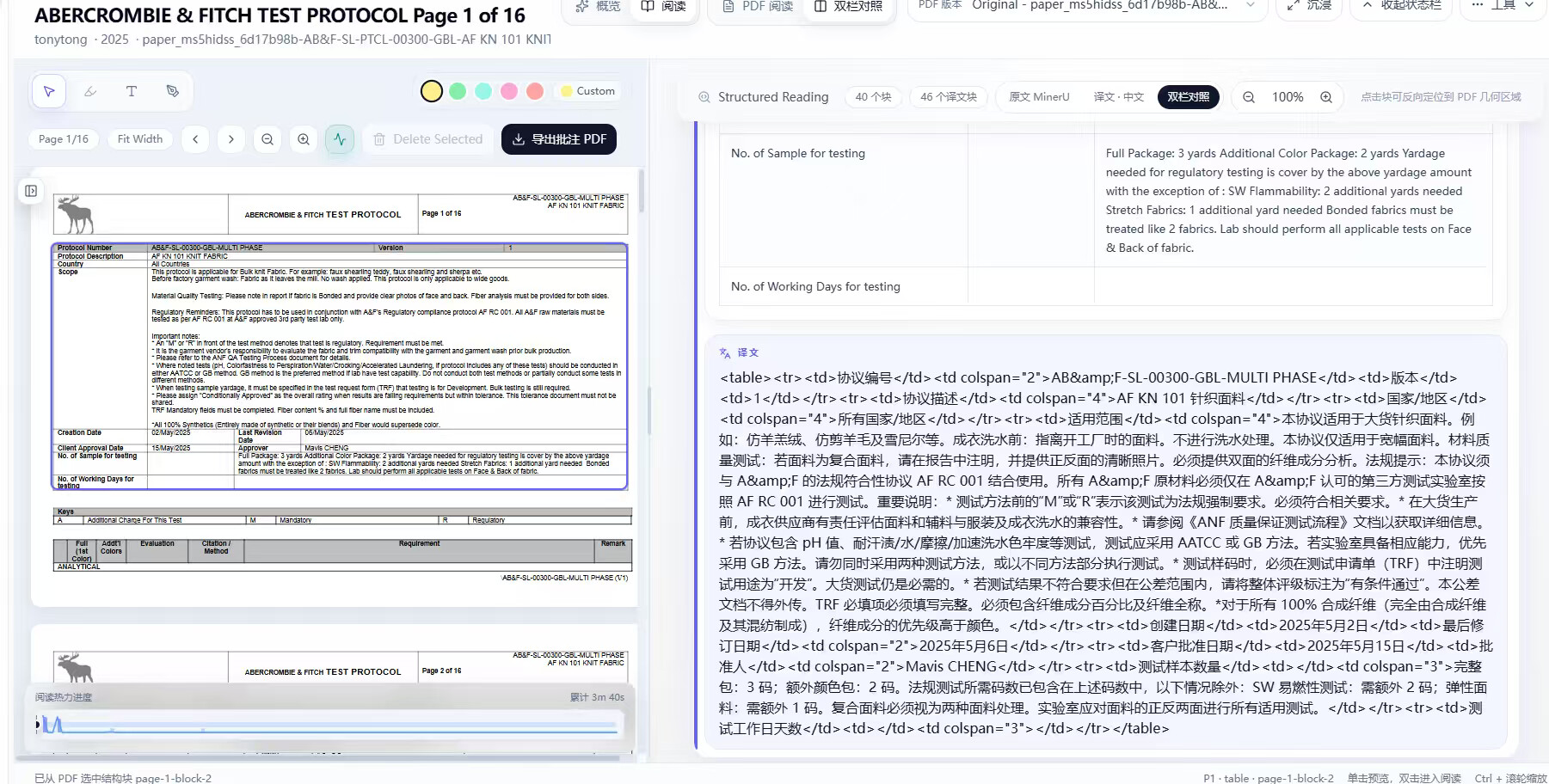Open the PDF 版本 Original version dropdown

tap(1086, 6)
